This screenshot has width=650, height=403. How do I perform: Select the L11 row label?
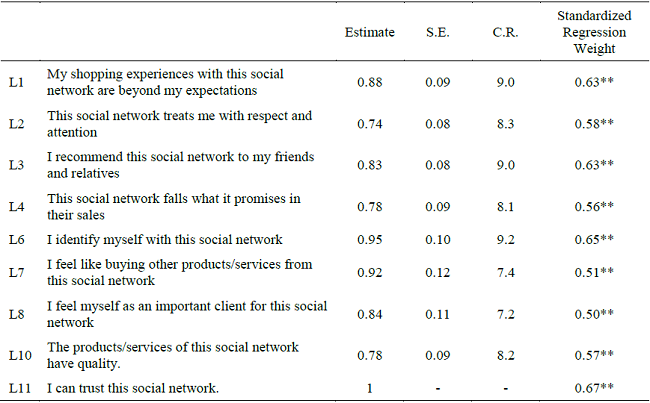pyautogui.click(x=17, y=387)
